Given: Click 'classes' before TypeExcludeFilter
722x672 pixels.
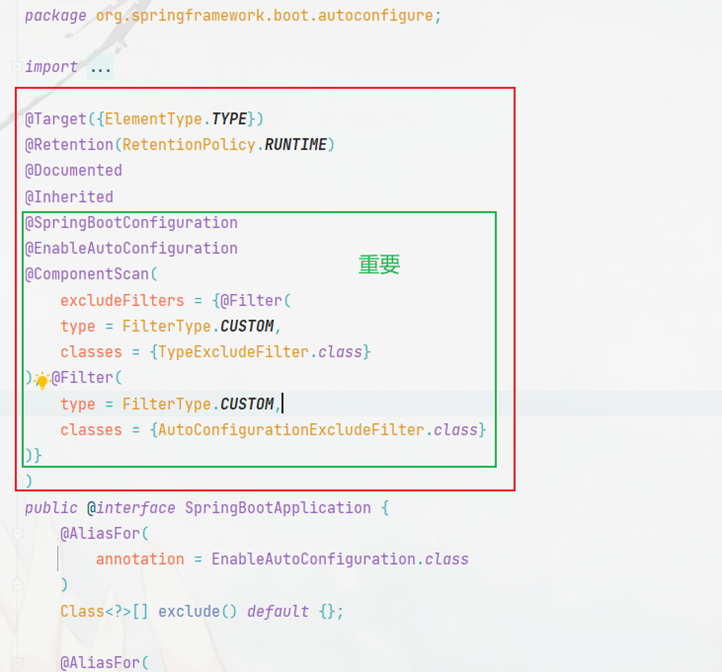Looking at the screenshot, I should coord(91,352).
